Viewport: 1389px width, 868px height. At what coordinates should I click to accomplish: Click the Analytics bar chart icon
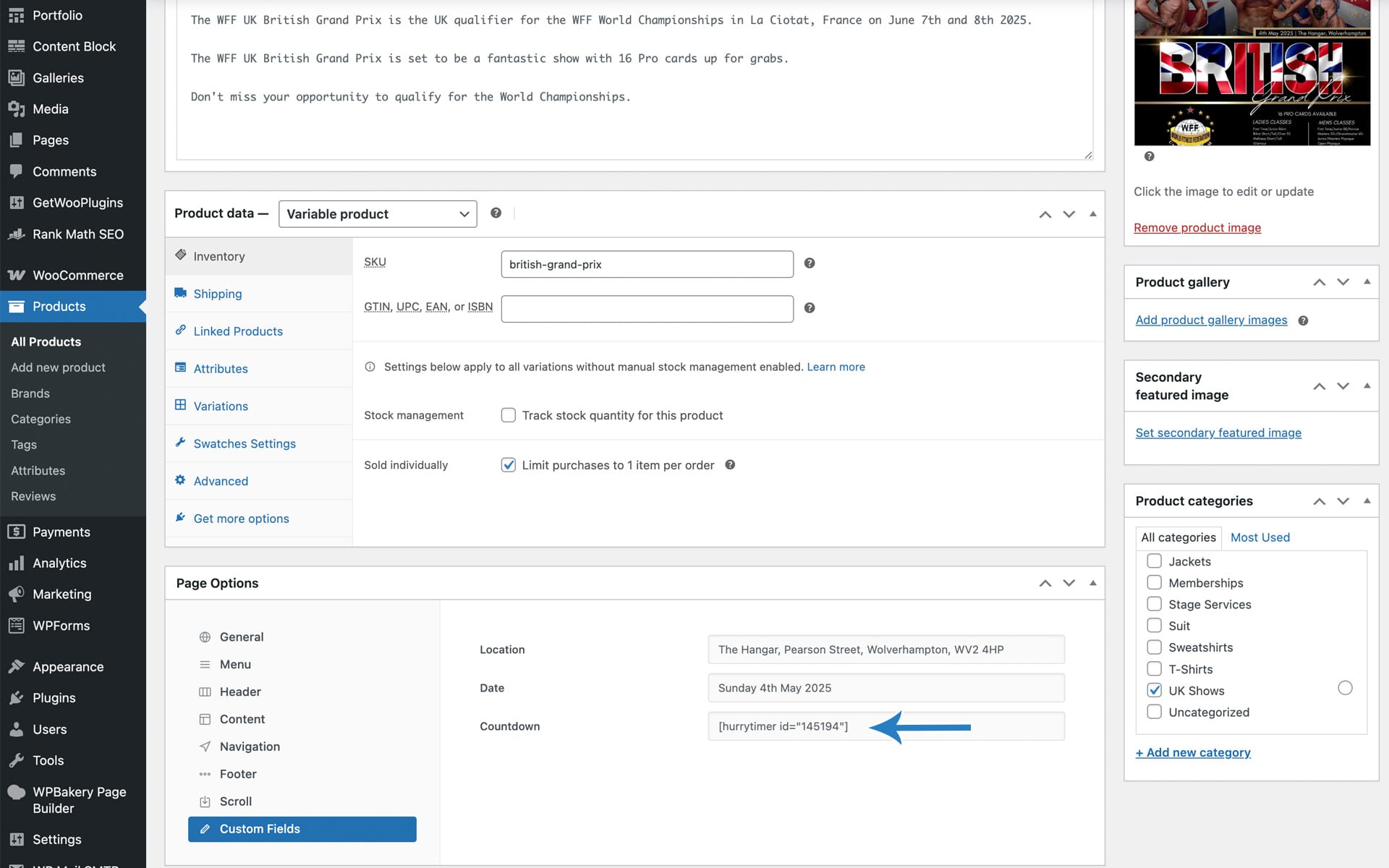click(16, 563)
